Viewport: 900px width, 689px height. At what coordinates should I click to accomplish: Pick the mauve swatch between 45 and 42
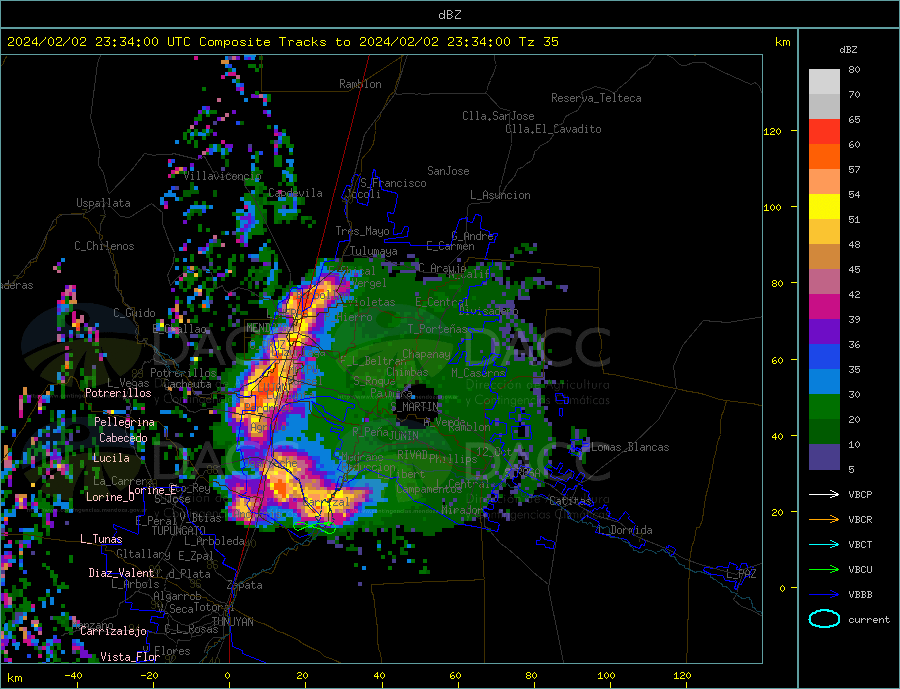[824, 281]
